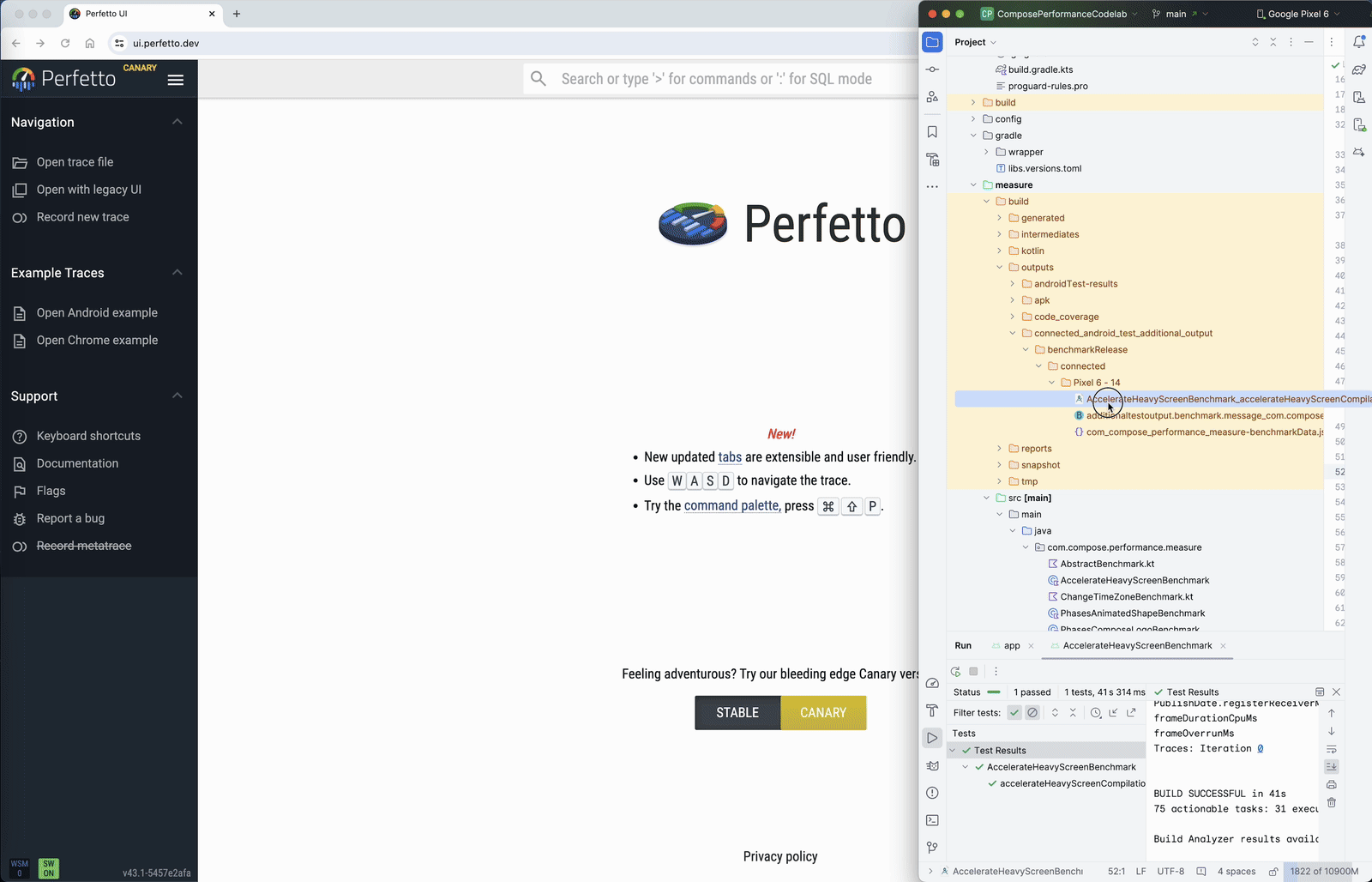
Task: Open the Perfetto hamburger menu
Action: [176, 80]
